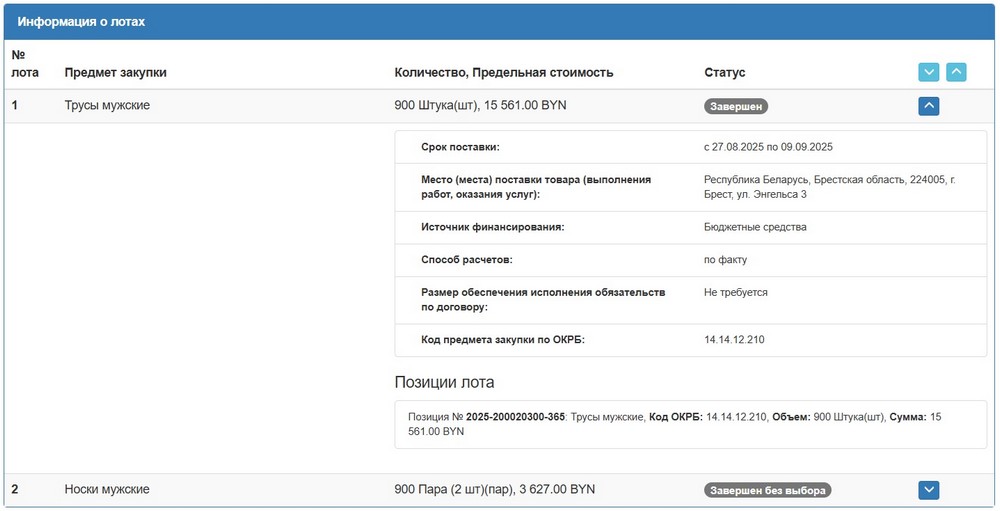Select the Статус column header
1000x511 pixels.
[724, 72]
